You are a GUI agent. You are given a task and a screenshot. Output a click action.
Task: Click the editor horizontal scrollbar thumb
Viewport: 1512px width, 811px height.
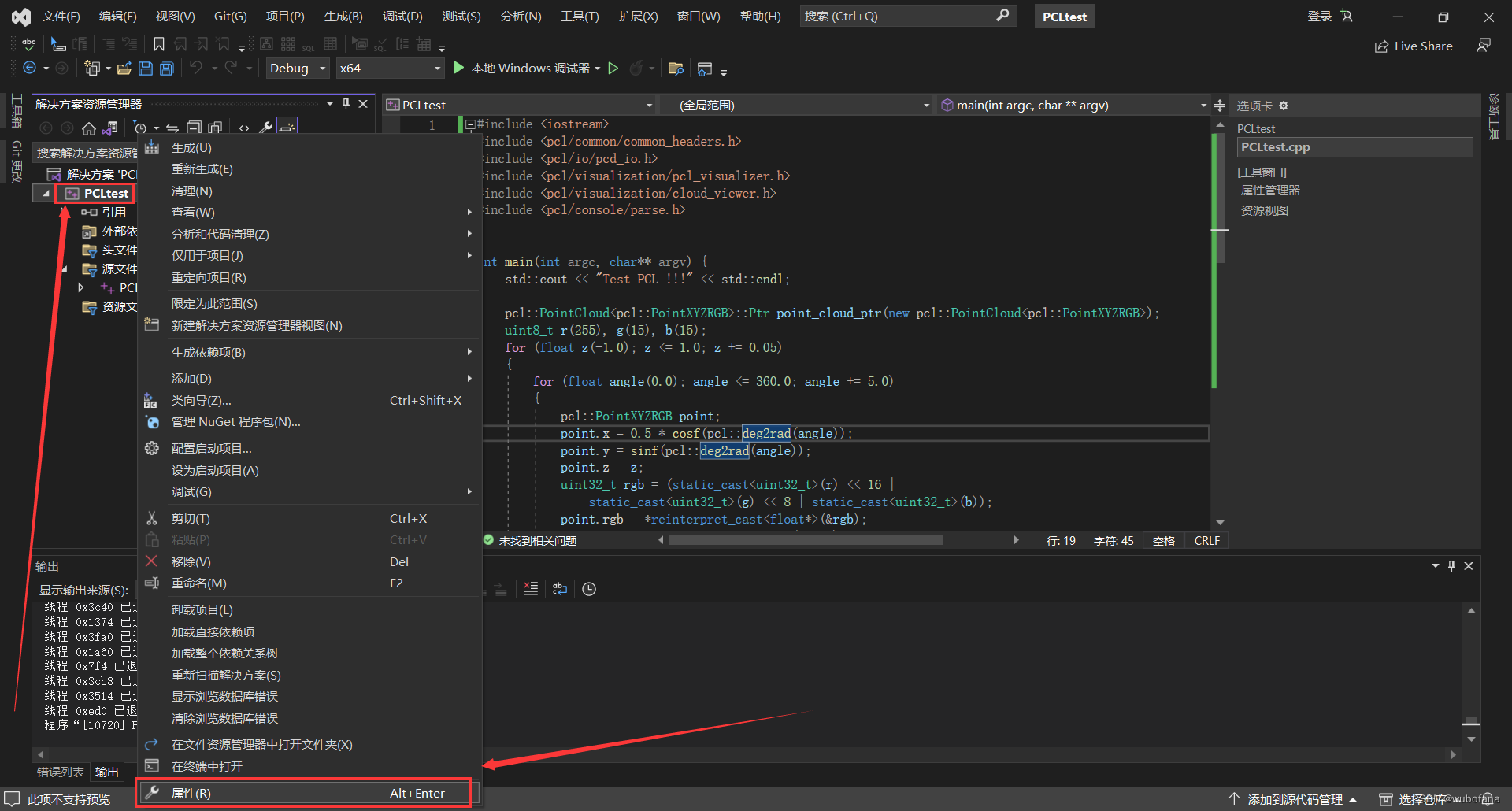point(806,540)
